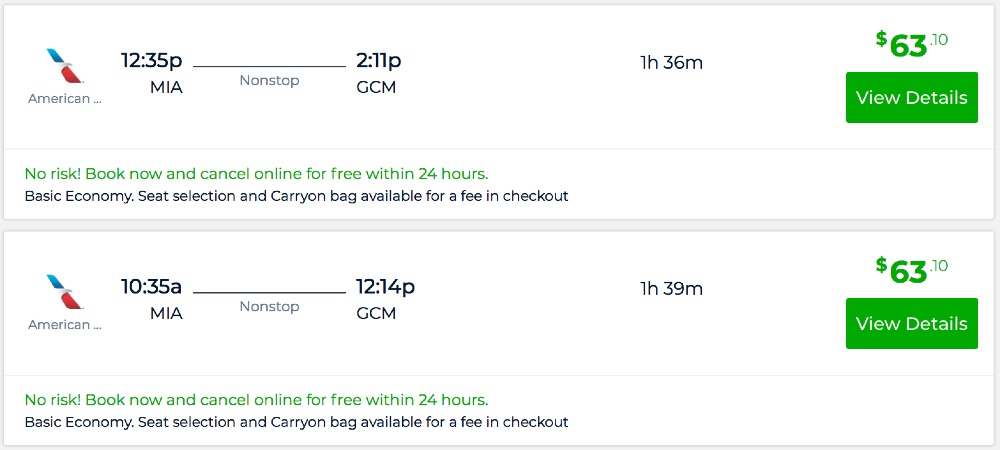Click the $63.10 price on the 1h 39m flight
The height and width of the screenshot is (450, 1000).
point(911,271)
